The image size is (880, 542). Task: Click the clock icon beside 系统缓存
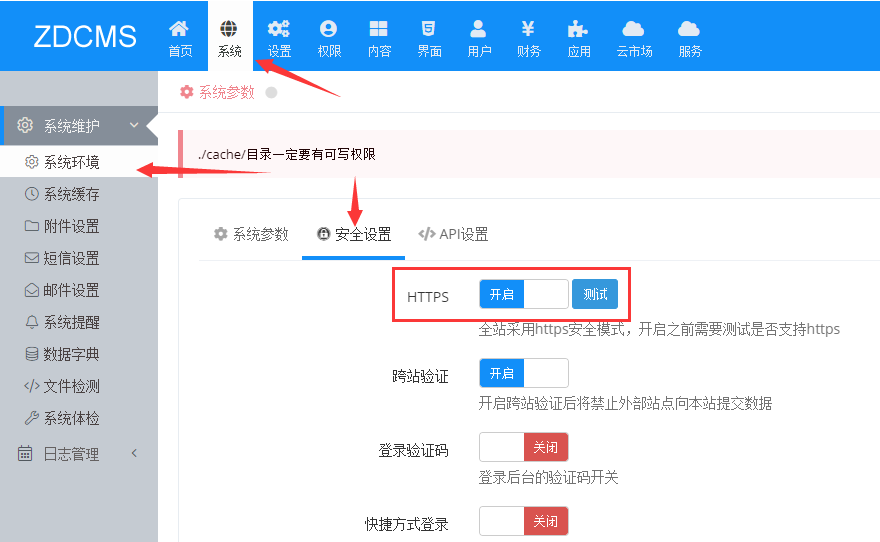point(32,194)
